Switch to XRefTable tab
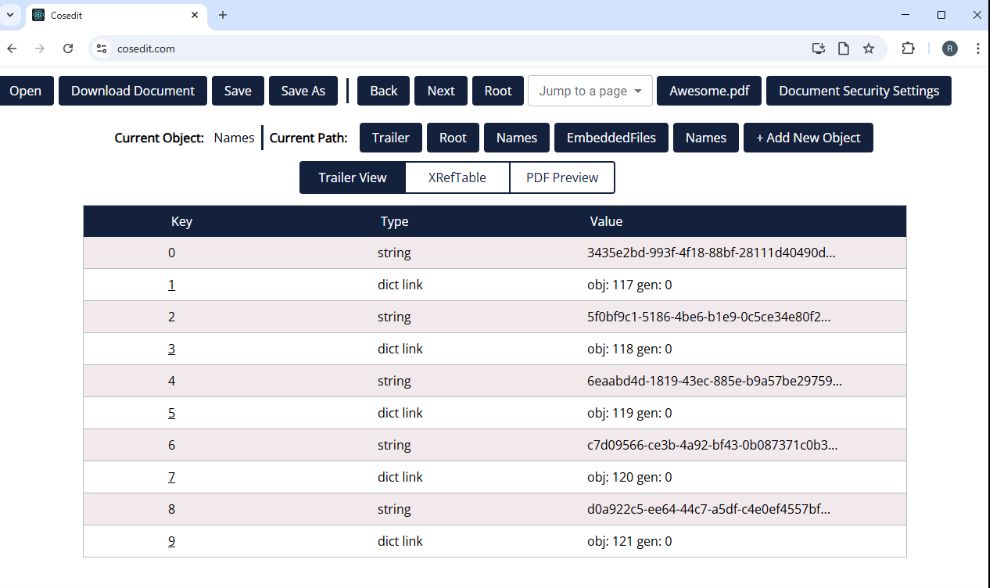Image resolution: width=990 pixels, height=588 pixels. point(457,177)
